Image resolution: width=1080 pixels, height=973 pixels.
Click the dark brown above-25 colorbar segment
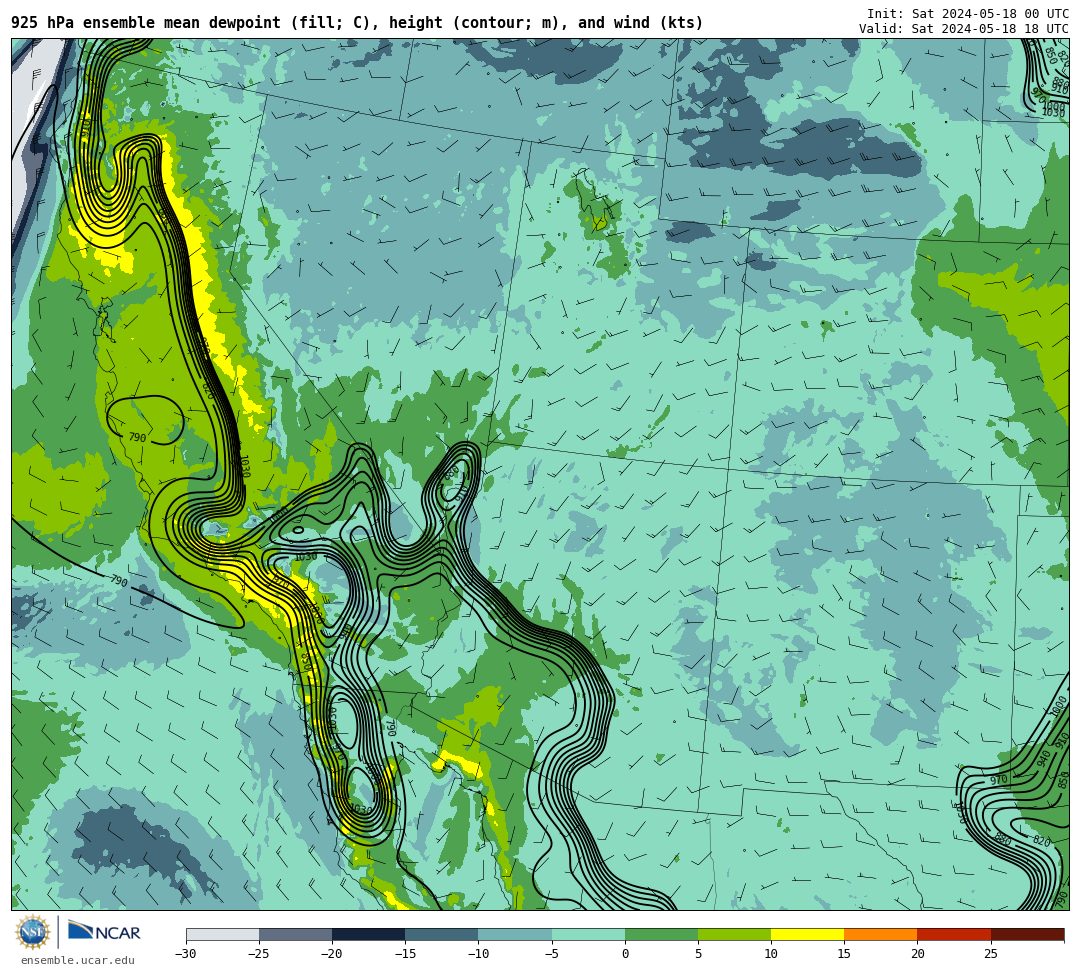point(1027,934)
